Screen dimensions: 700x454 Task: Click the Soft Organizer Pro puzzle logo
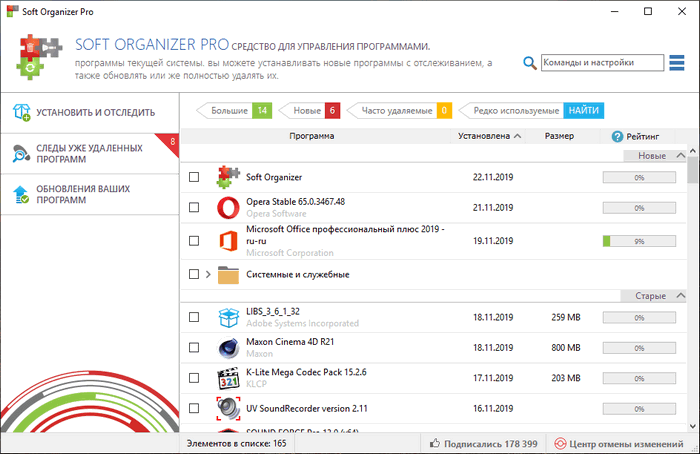pyautogui.click(x=39, y=57)
